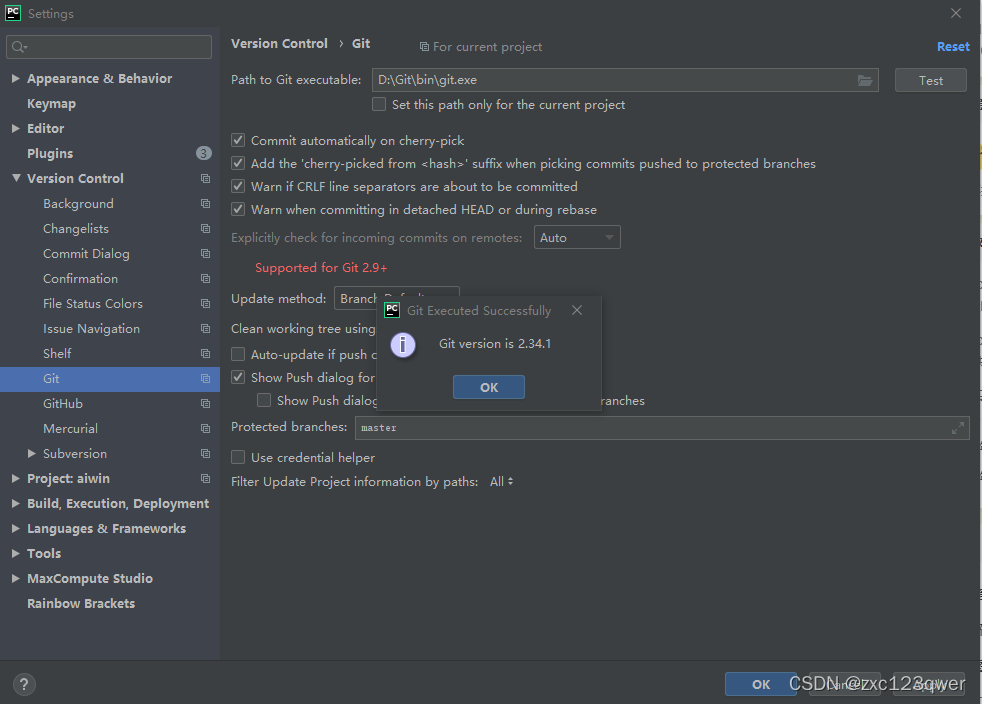Click the per-project icon next to Changelists
982x704 pixels.
[x=205, y=229]
